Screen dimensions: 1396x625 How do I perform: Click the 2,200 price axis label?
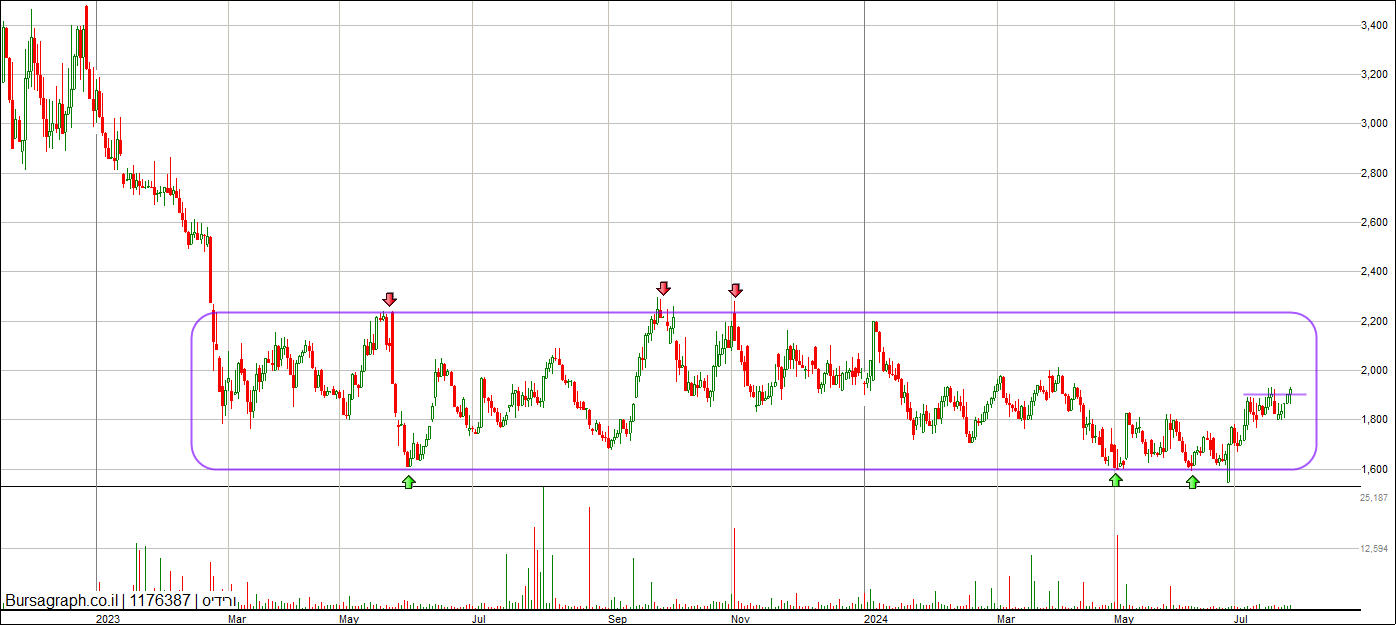1375,321
